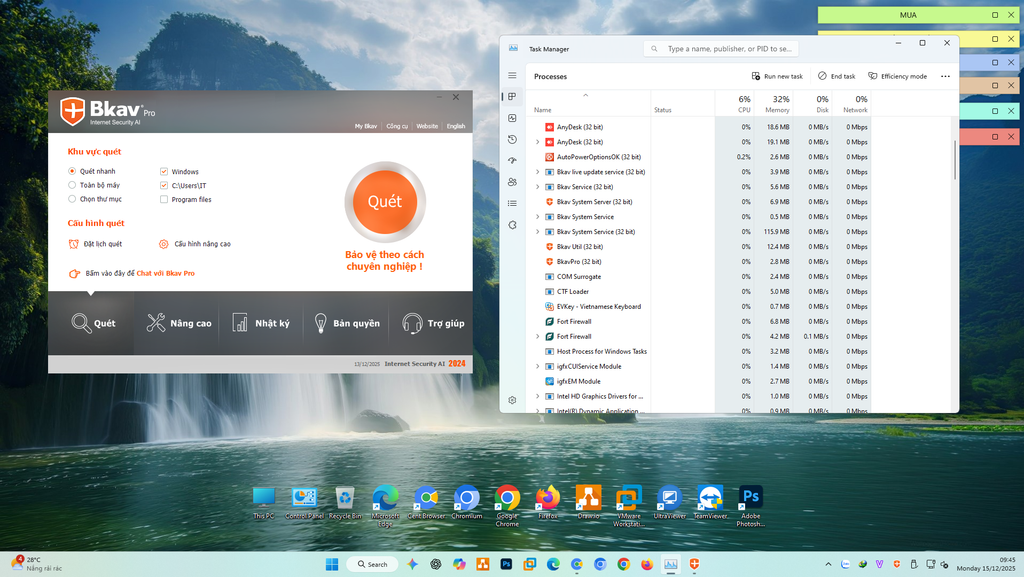Switch to the Quét tab in Bkav

(x=93, y=323)
